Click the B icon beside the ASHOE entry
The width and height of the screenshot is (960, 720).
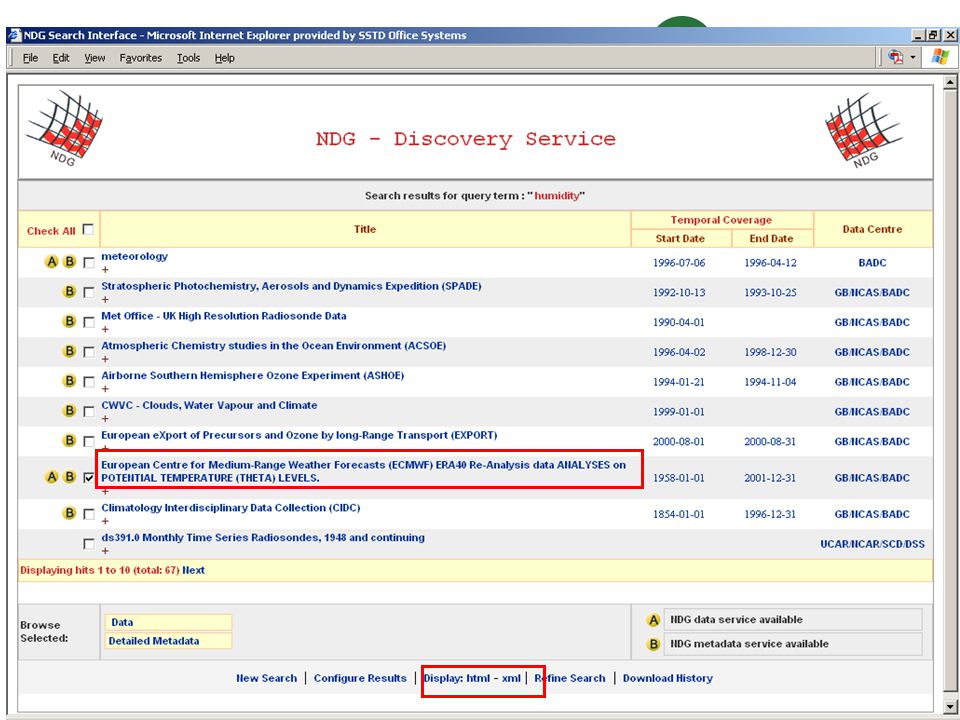click(70, 381)
